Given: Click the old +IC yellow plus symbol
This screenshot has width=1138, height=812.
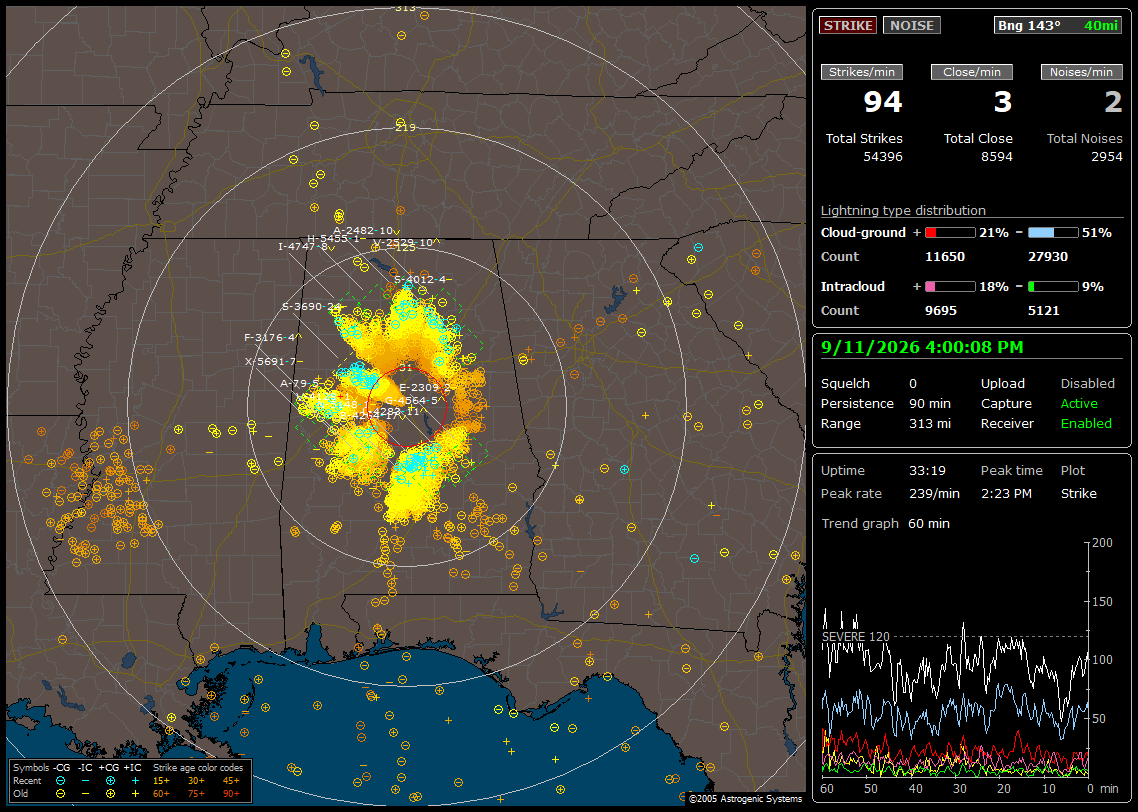Looking at the screenshot, I should [135, 794].
